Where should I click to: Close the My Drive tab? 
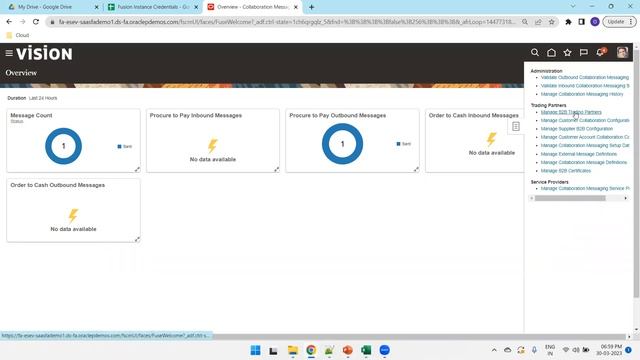coord(97,7)
